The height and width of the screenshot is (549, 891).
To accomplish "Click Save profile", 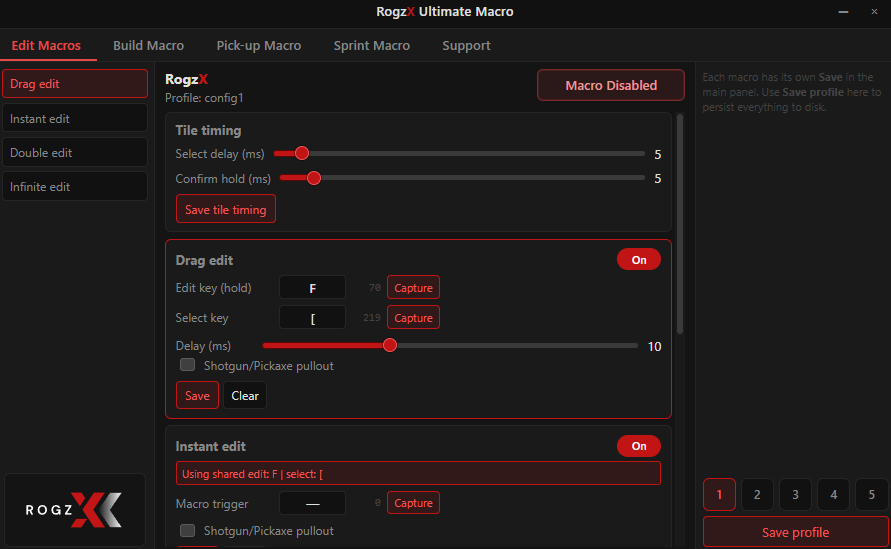I will 796,532.
